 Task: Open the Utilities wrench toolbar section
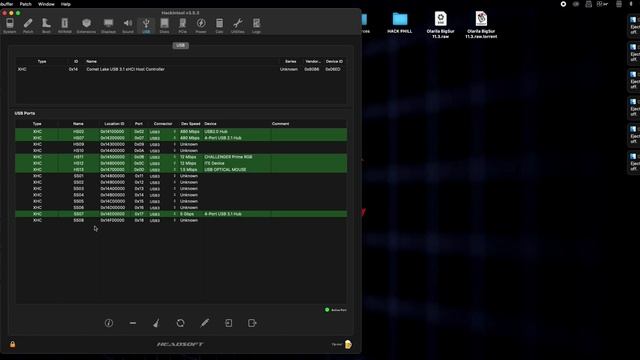pyautogui.click(x=238, y=26)
